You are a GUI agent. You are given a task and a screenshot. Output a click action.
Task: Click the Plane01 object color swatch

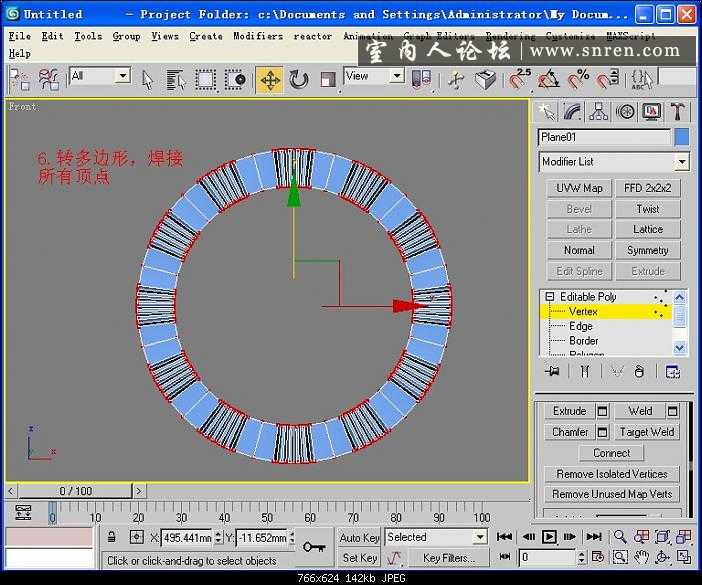click(x=682, y=137)
